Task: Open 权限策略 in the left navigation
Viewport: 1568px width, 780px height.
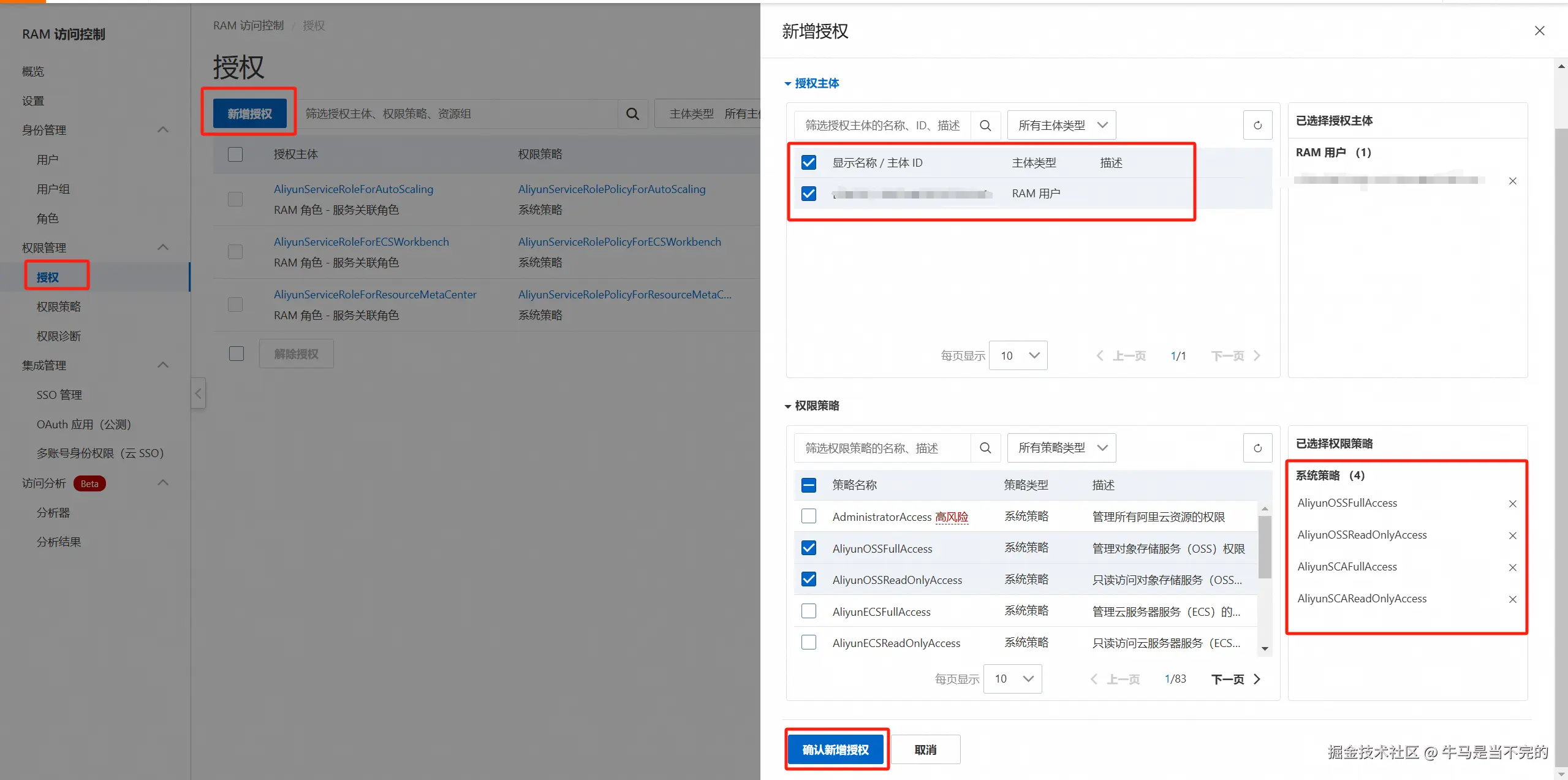Action: [x=59, y=306]
